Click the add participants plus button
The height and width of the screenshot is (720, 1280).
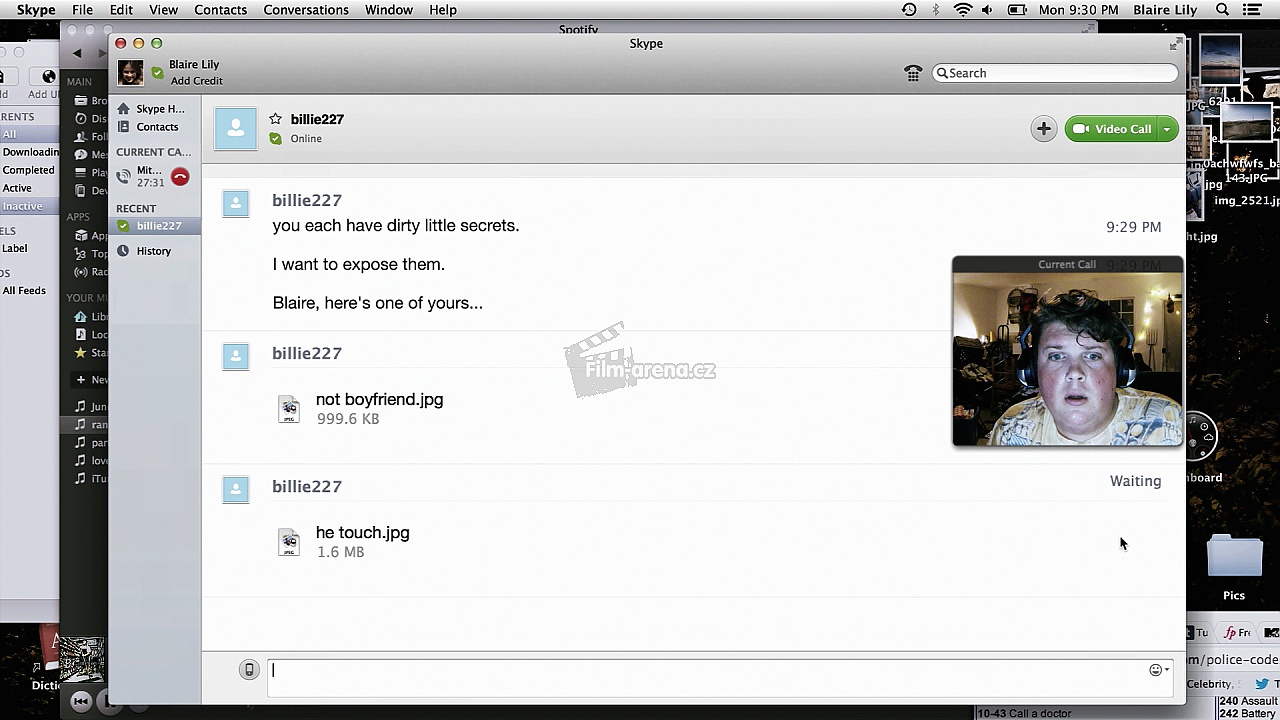tap(1043, 129)
